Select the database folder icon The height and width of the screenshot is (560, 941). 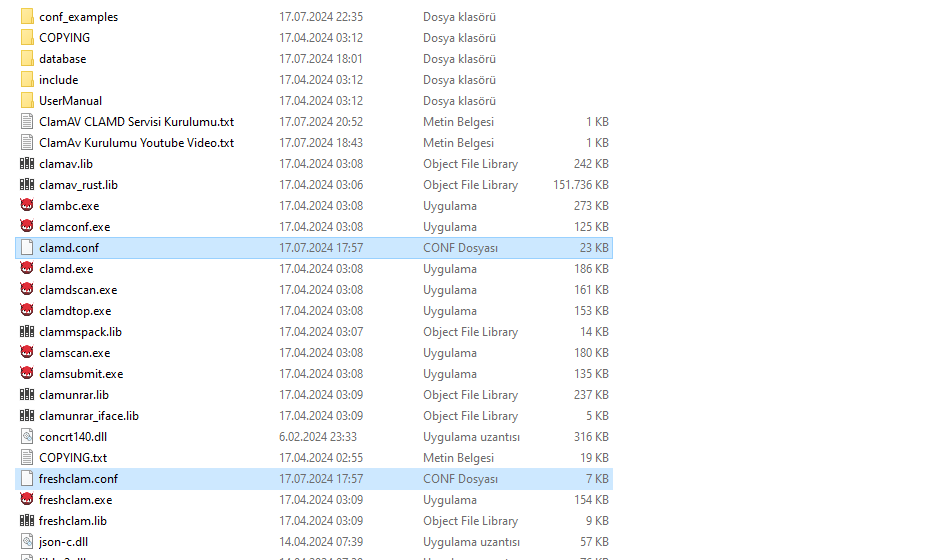[27, 59]
